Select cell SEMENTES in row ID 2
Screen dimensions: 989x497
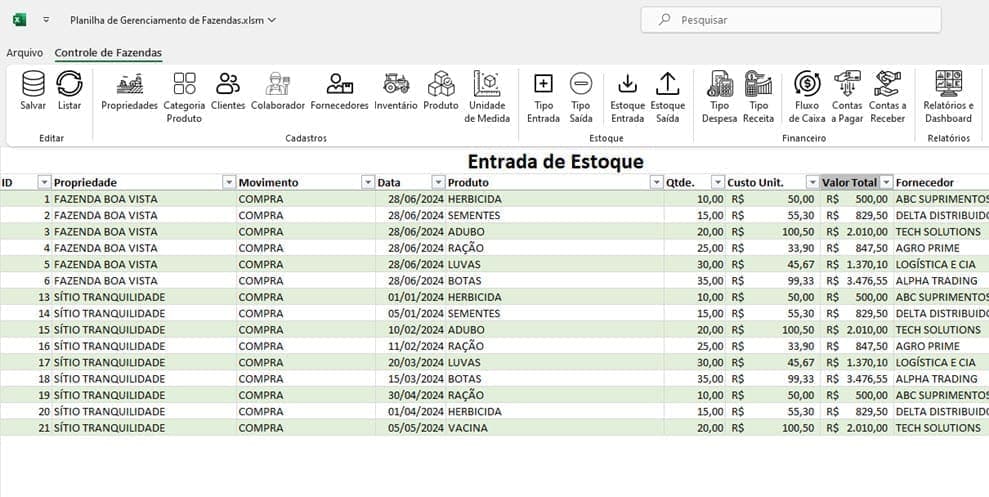click(555, 215)
